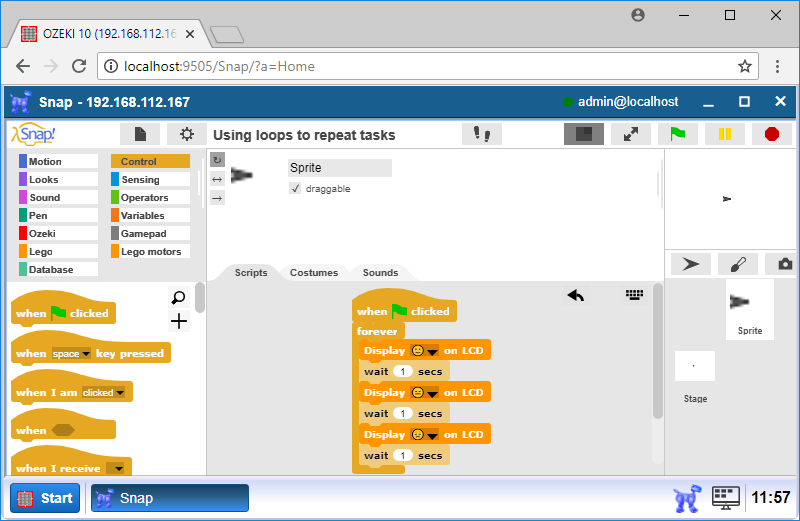Bookmark this page with star icon

(745, 66)
